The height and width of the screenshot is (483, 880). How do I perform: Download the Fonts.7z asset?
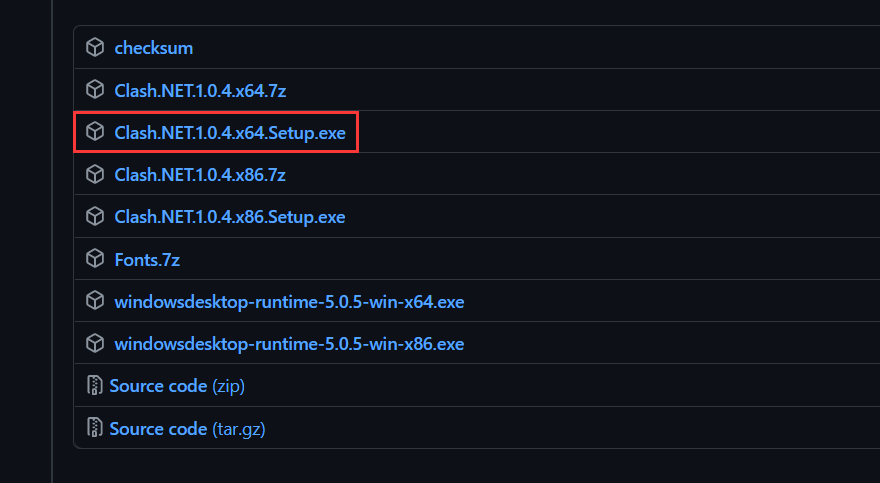147,259
